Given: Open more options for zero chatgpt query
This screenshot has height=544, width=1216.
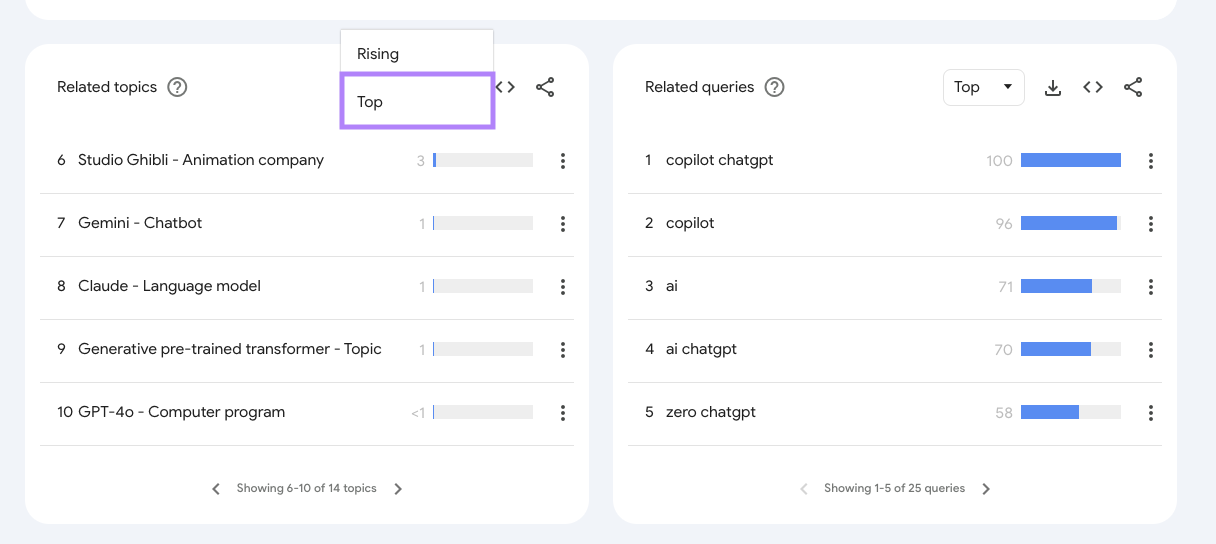Looking at the screenshot, I should [1151, 413].
